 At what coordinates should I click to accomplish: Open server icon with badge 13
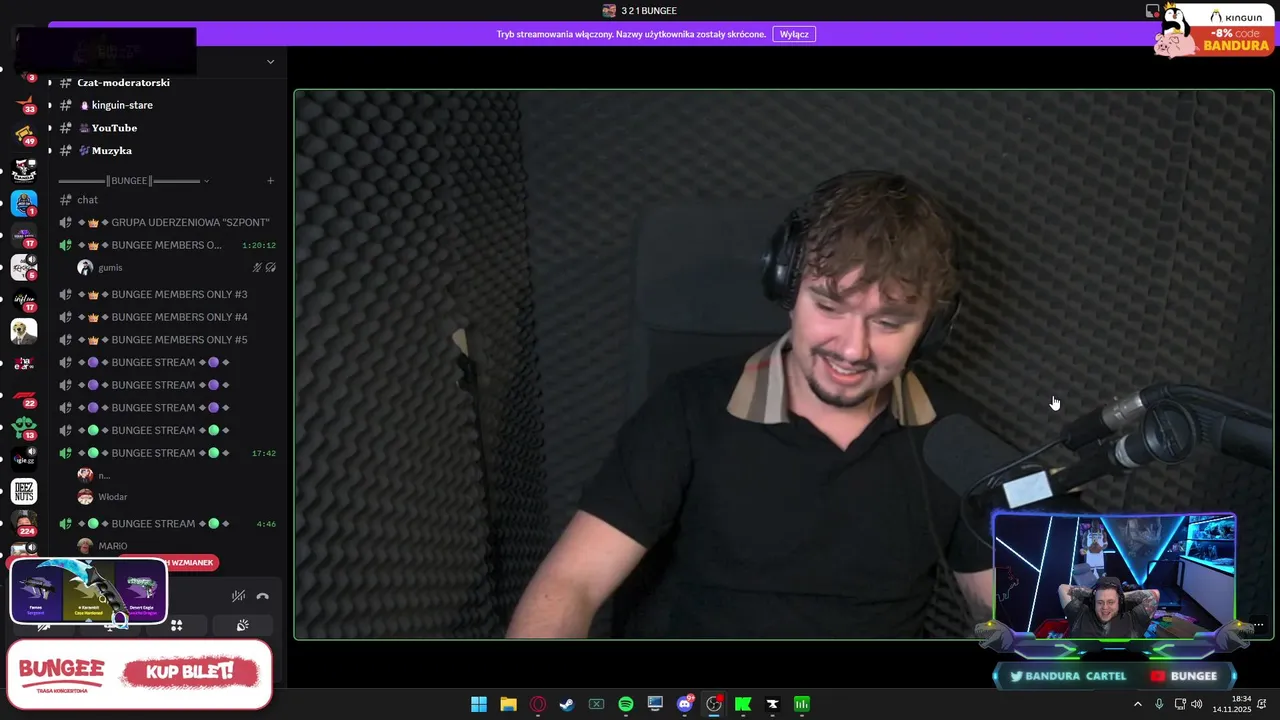pos(24,428)
